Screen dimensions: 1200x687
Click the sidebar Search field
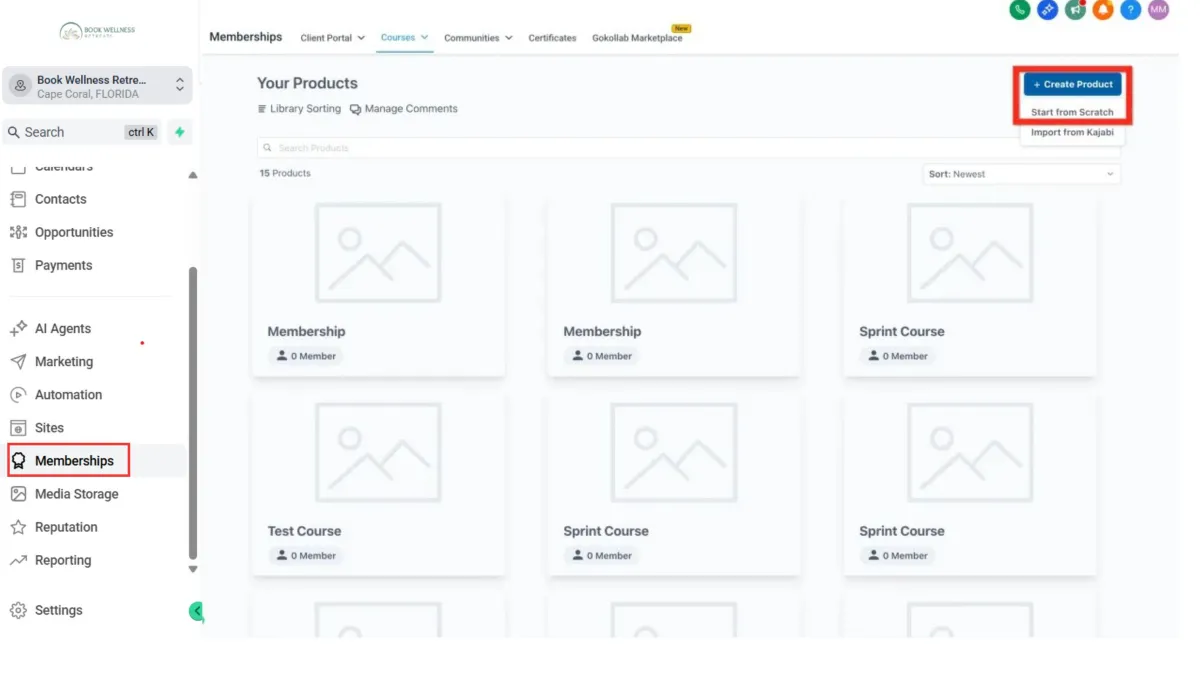tap(82, 132)
